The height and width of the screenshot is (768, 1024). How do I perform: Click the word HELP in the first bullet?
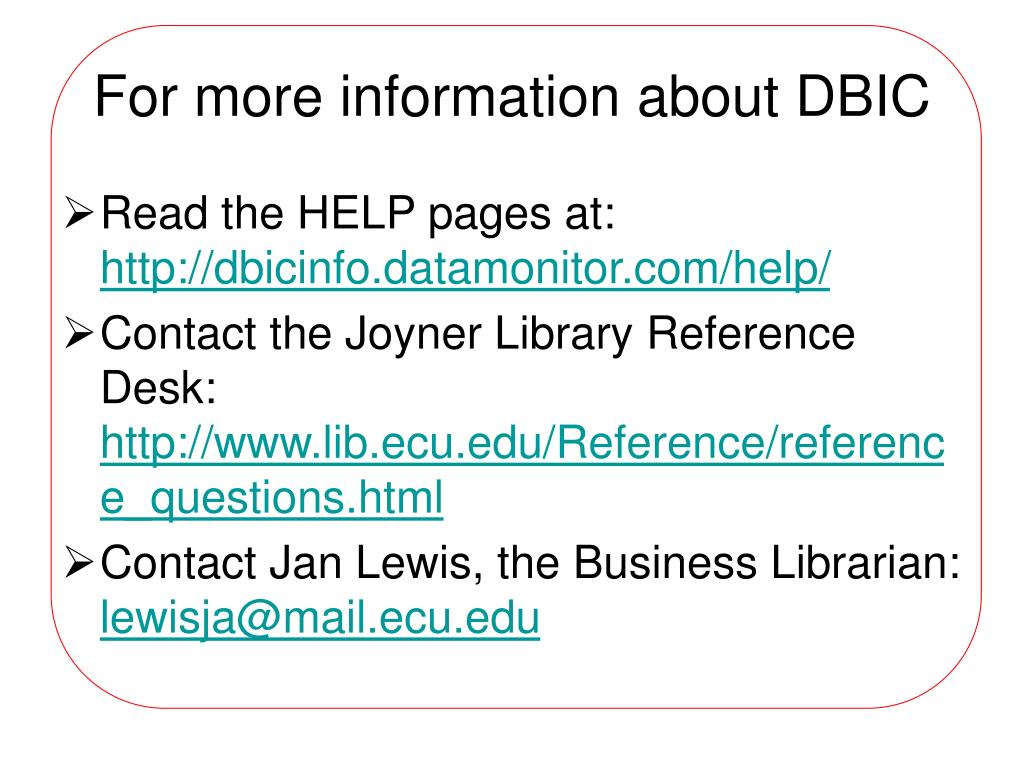pyautogui.click(x=356, y=213)
